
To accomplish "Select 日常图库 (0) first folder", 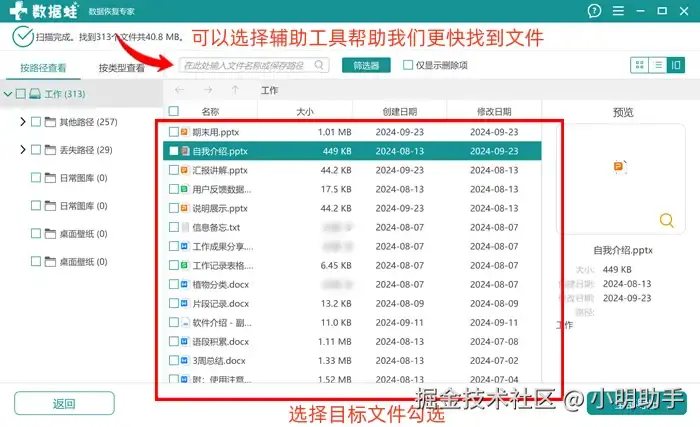I will (x=83, y=178).
